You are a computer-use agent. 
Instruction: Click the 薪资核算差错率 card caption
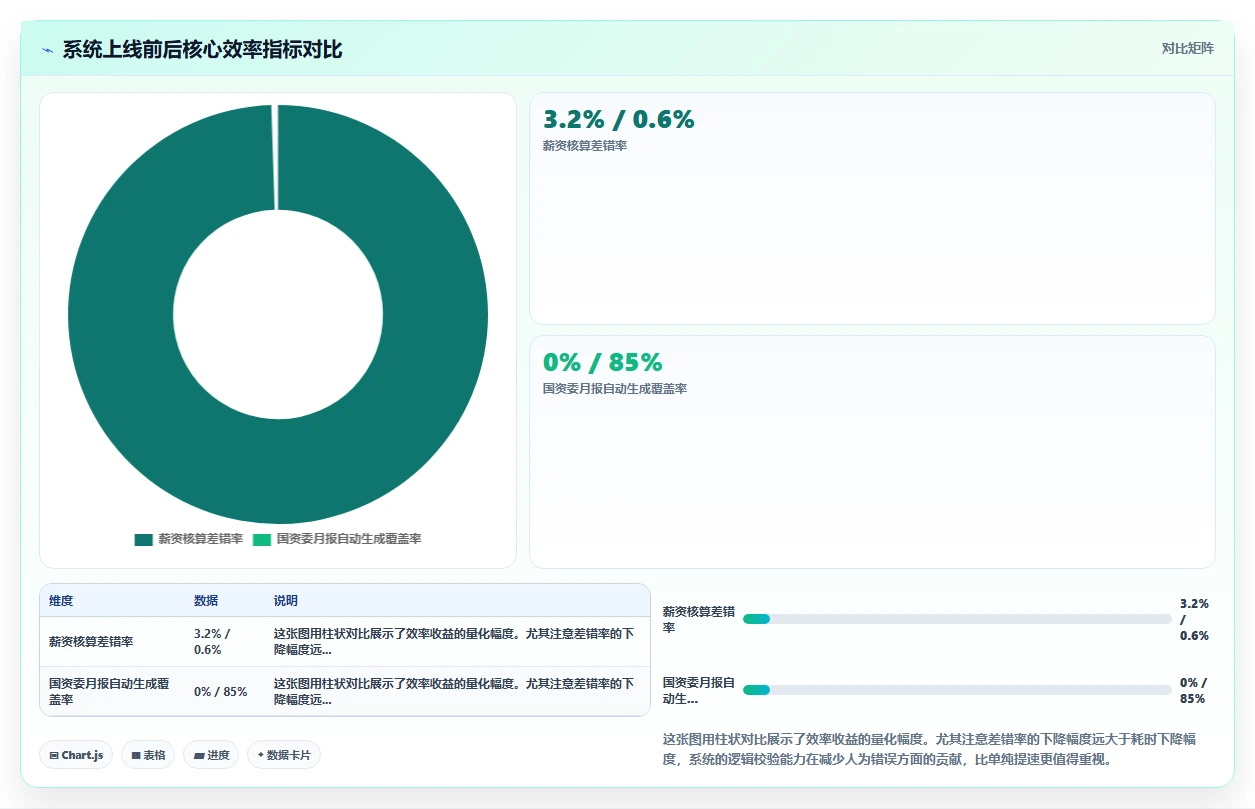tap(585, 146)
